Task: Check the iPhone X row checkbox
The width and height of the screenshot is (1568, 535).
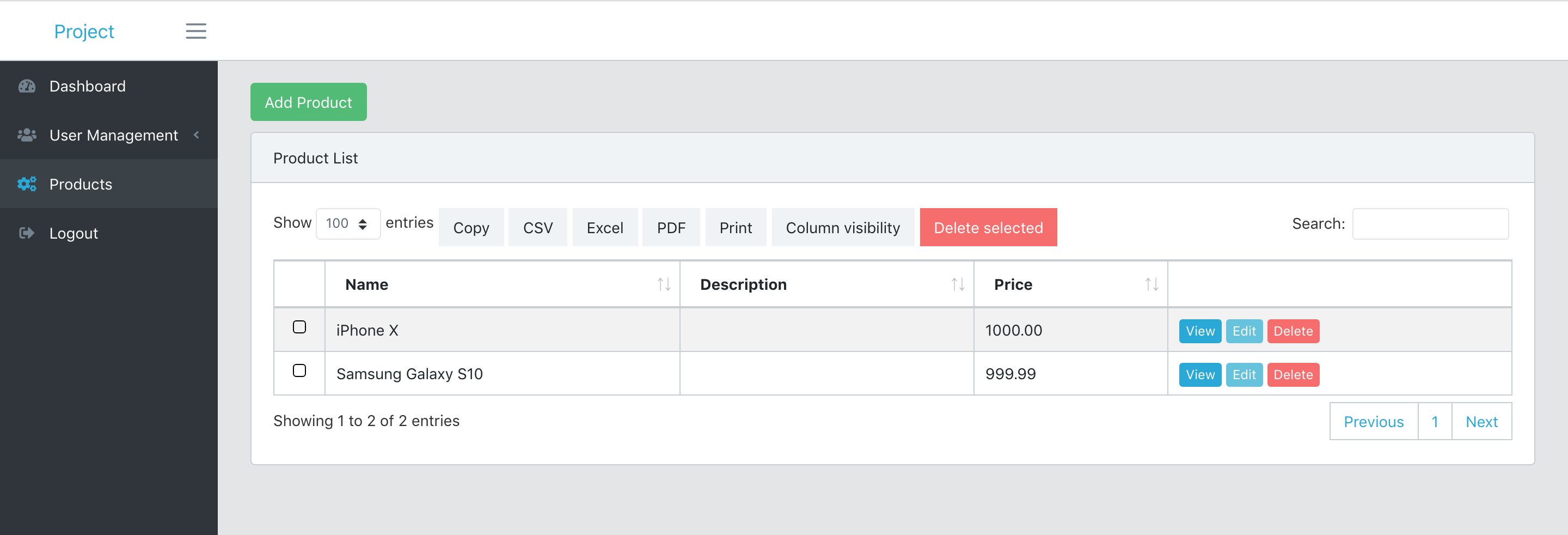Action: click(299, 327)
